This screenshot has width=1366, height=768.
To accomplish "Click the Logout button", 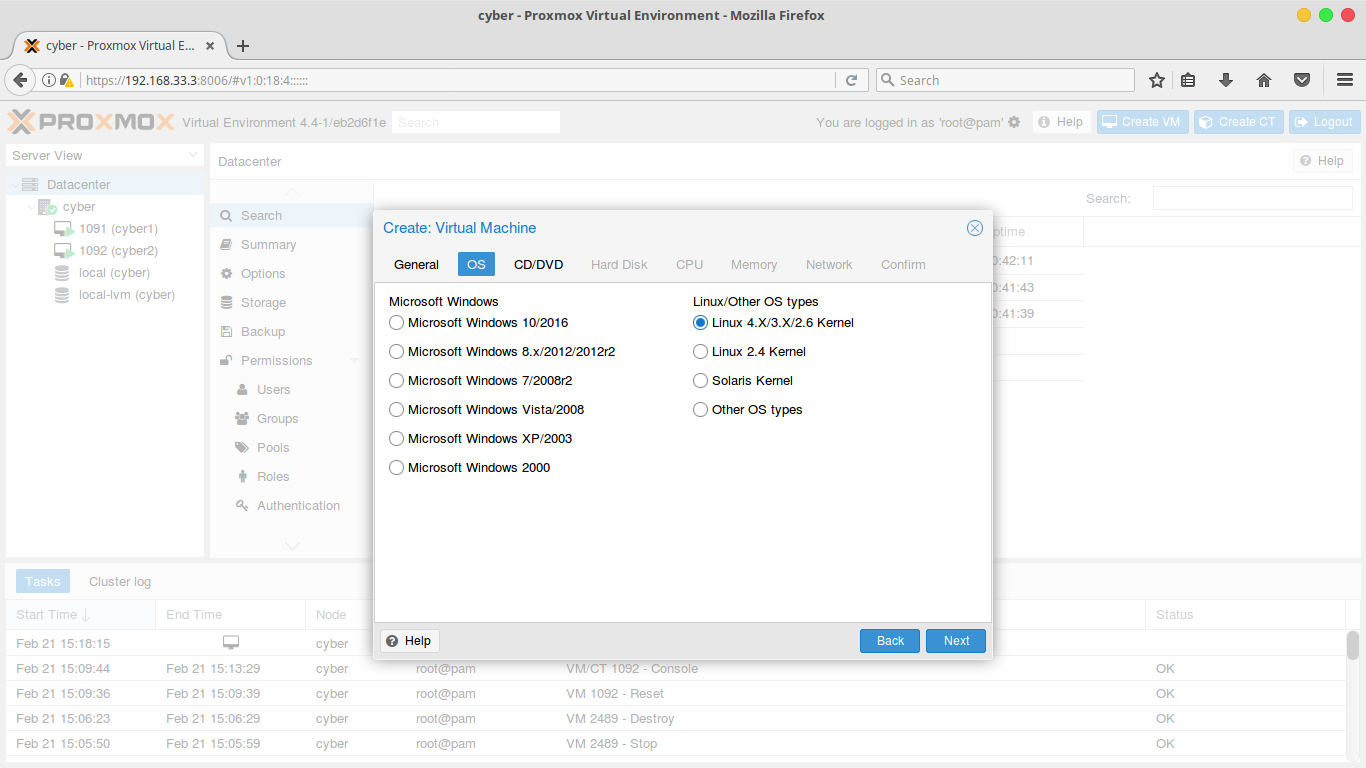I will (x=1324, y=122).
